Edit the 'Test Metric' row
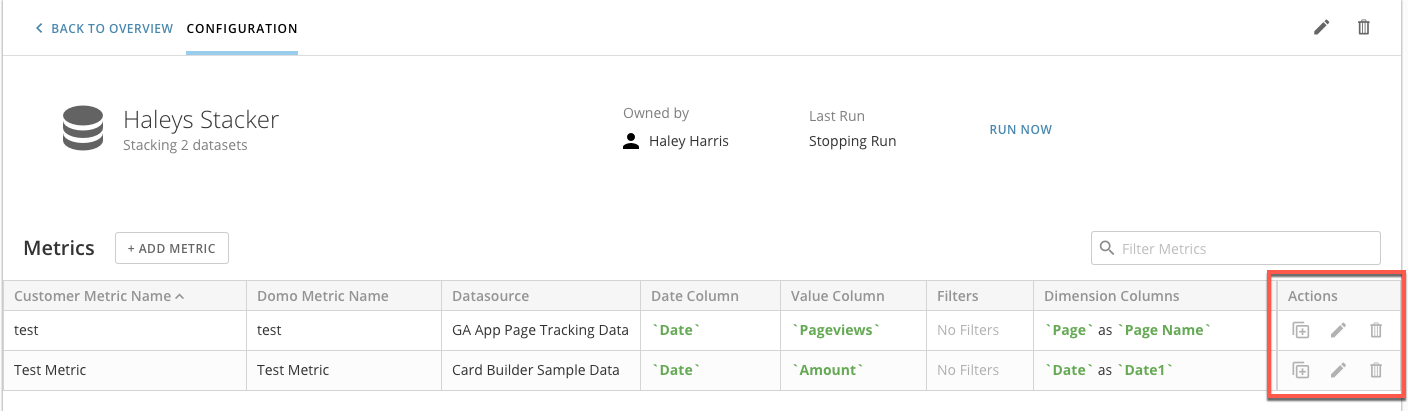Viewport: 1409px width, 411px height. (x=1338, y=370)
